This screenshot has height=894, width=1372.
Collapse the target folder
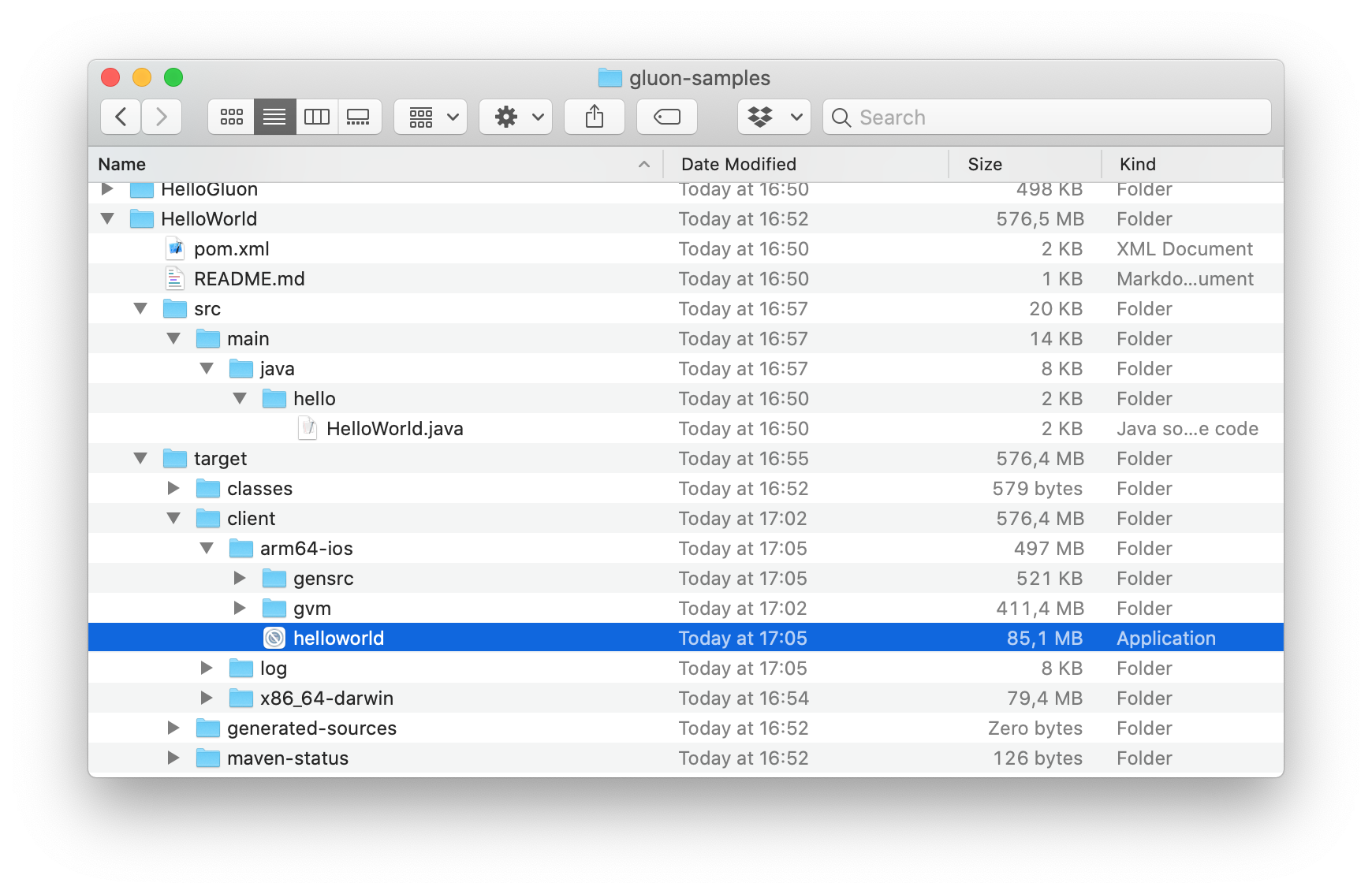tap(140, 458)
